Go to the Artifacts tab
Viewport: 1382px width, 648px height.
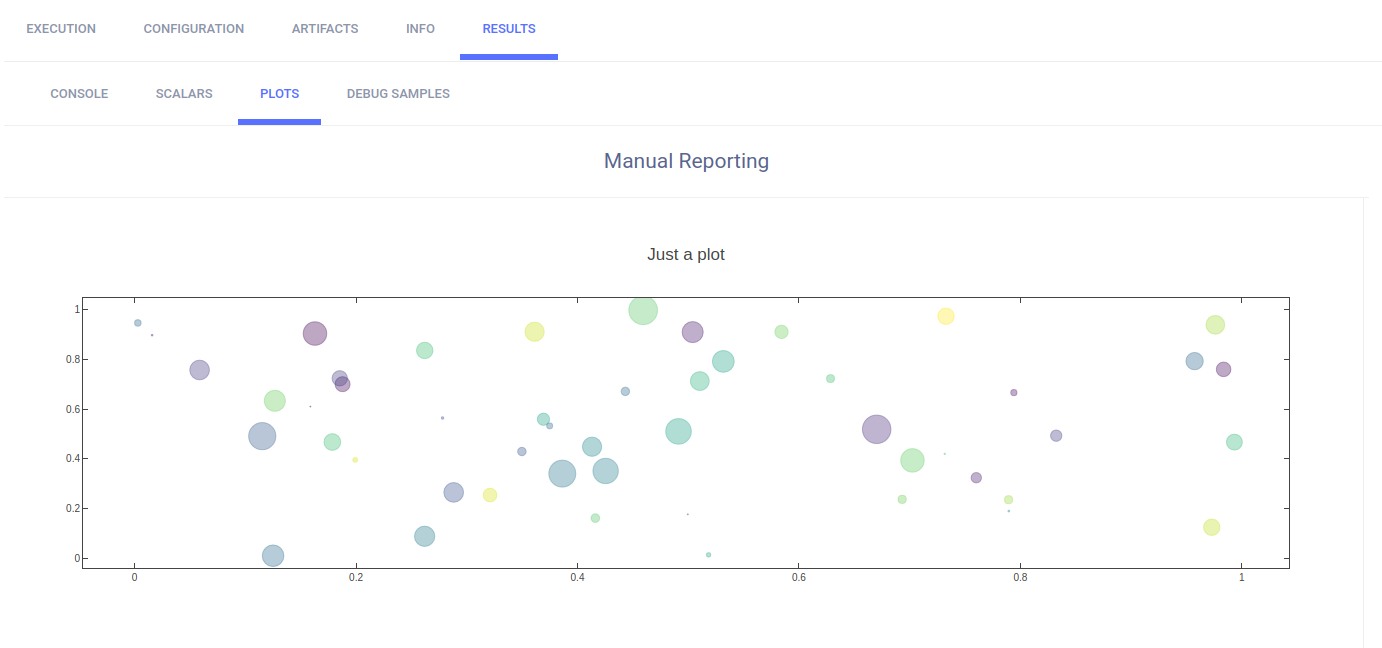pyautogui.click(x=325, y=29)
